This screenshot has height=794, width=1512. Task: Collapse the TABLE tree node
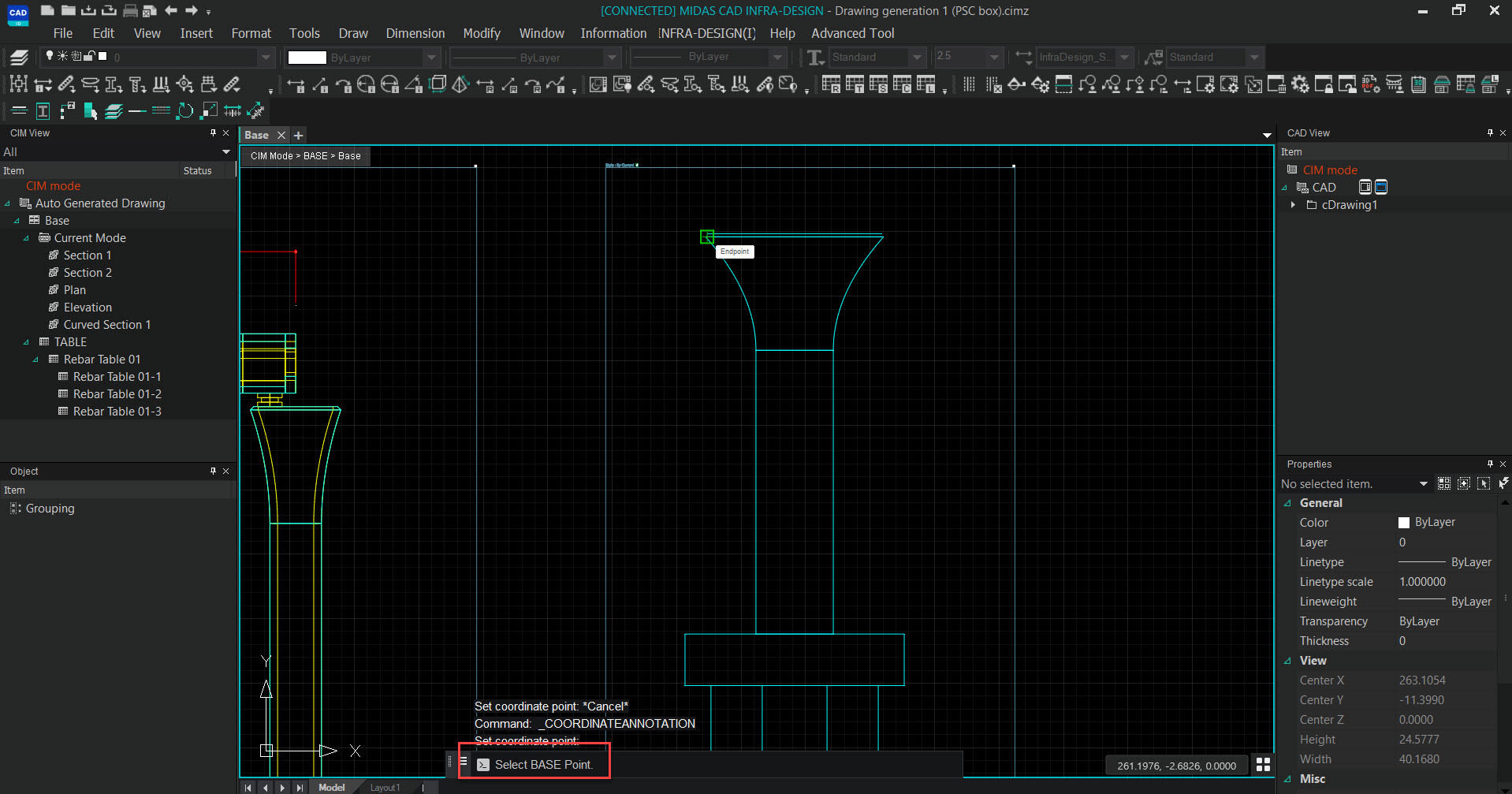pyautogui.click(x=26, y=342)
